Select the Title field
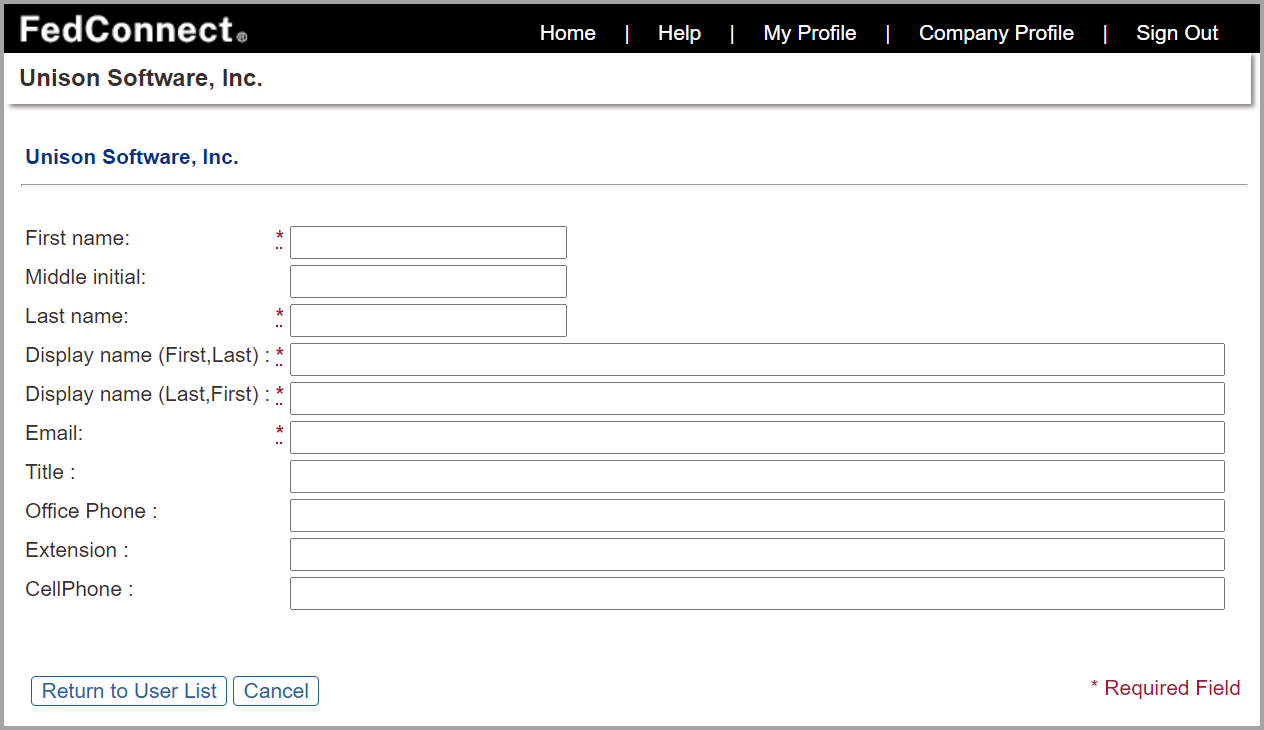The image size is (1264, 730). tap(756, 476)
